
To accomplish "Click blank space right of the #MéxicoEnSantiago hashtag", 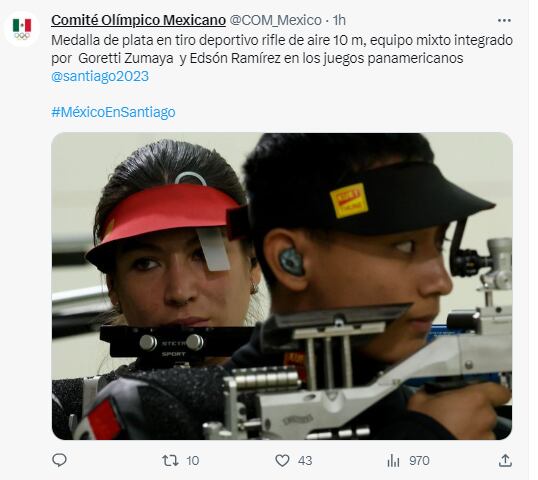I will (x=343, y=112).
